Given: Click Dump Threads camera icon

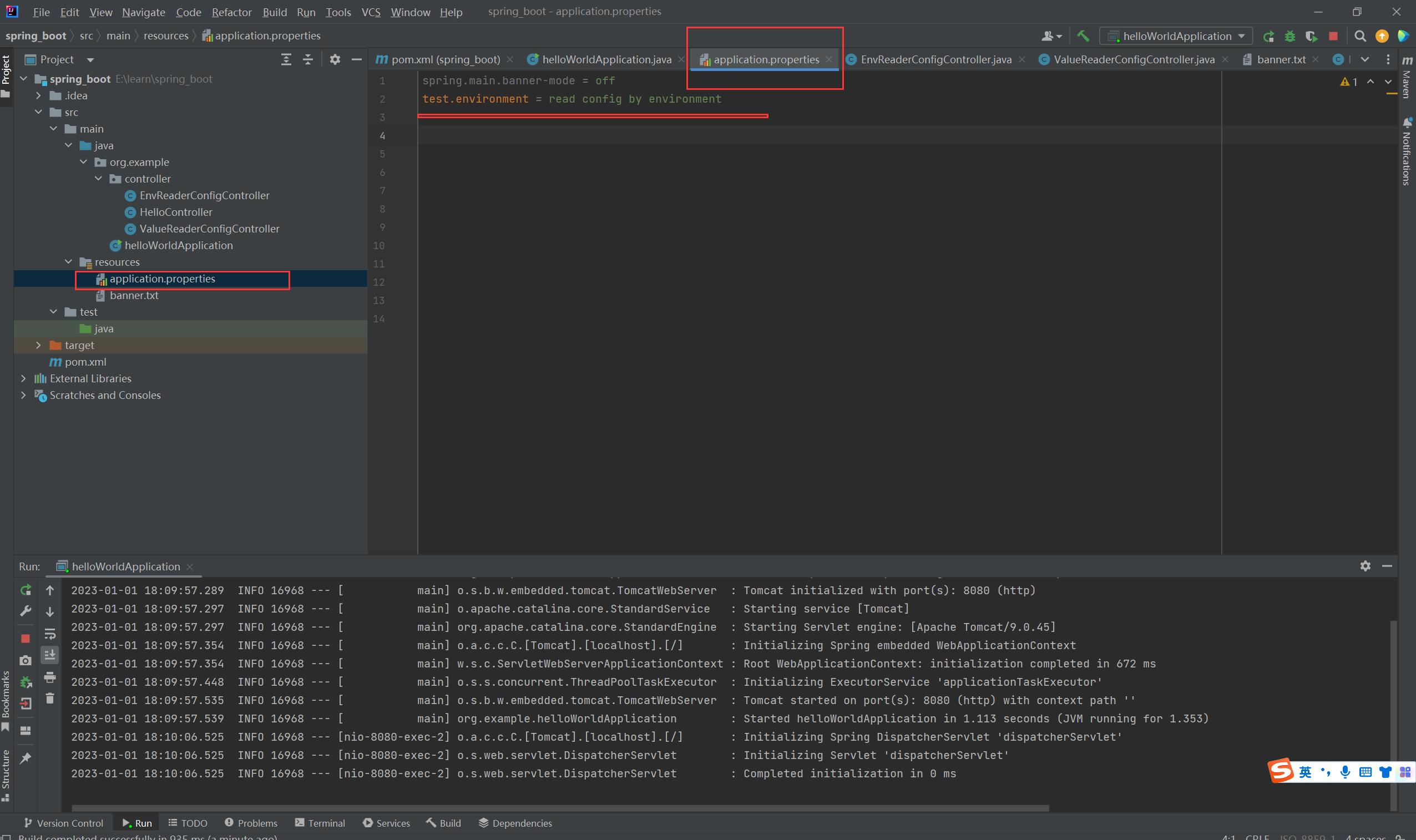Looking at the screenshot, I should point(26,661).
